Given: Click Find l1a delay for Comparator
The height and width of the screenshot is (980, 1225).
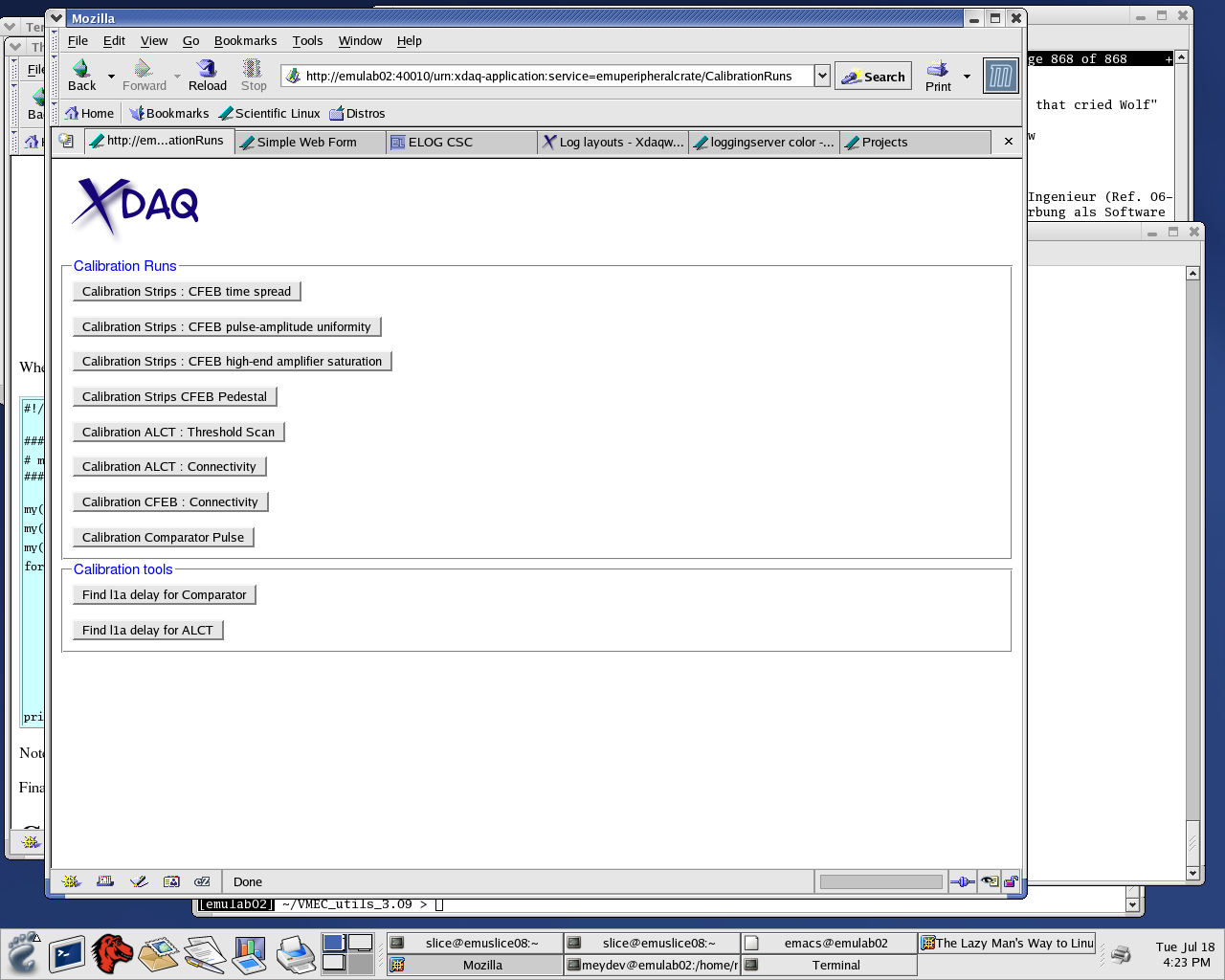Looking at the screenshot, I should (x=165, y=594).
